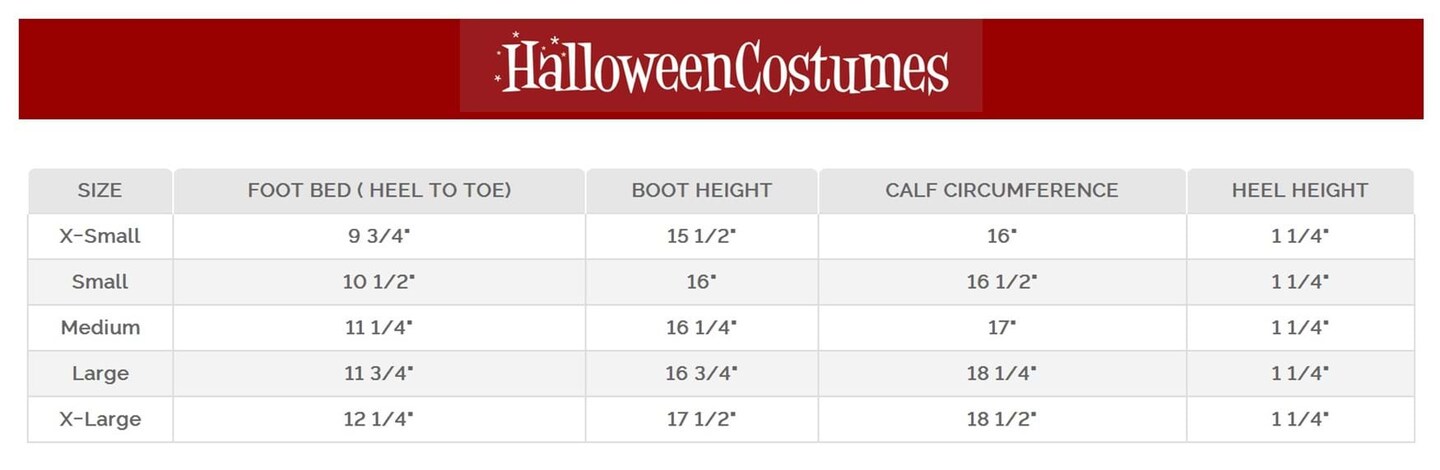Screen dimensions: 1440x470
Task: Click the HEEL HEIGHT column header
Action: 1299,190
